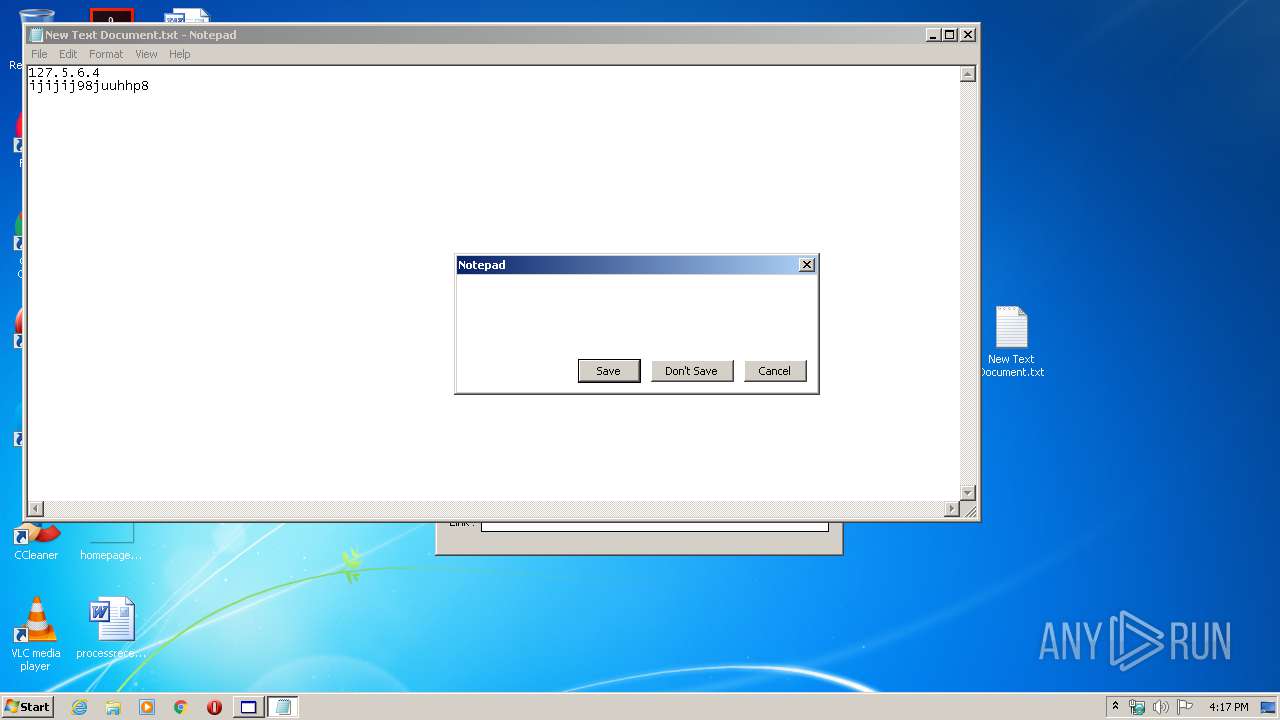
Task: Launch Google Chrome from taskbar
Action: (x=181, y=707)
